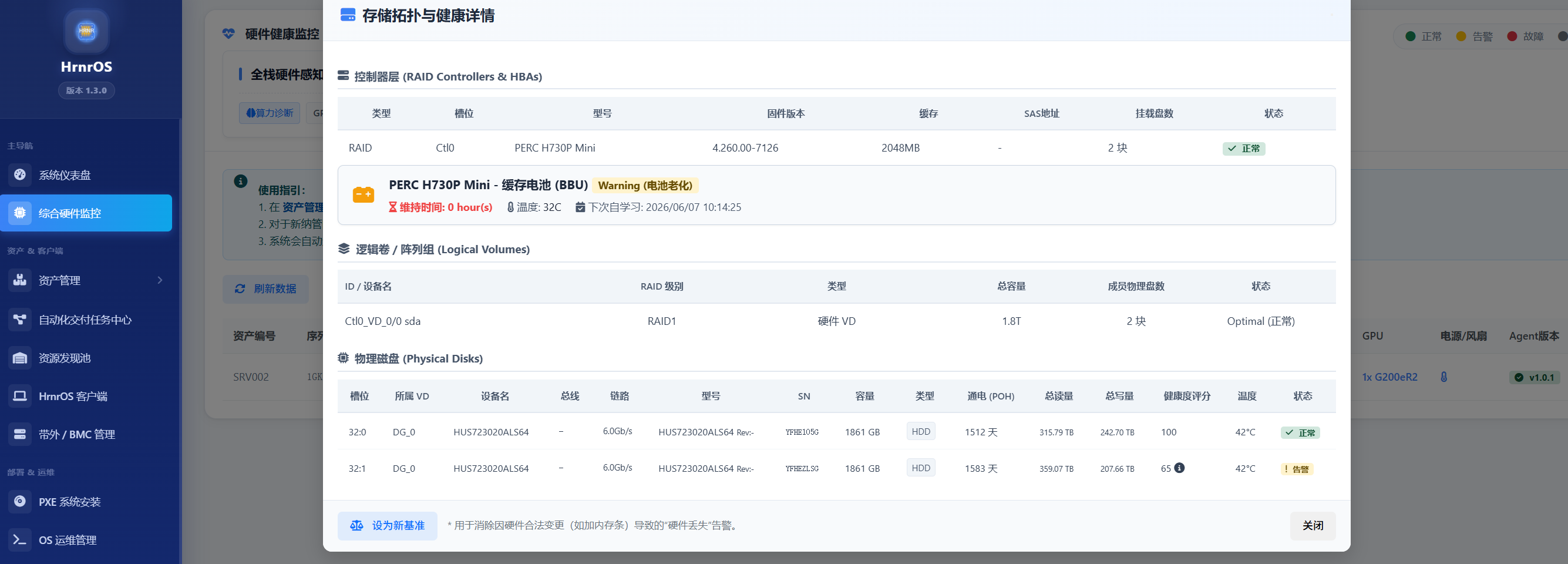1568x564 pixels.
Task: Click the 自动化交付任务中心 sidebar icon
Action: tap(20, 319)
